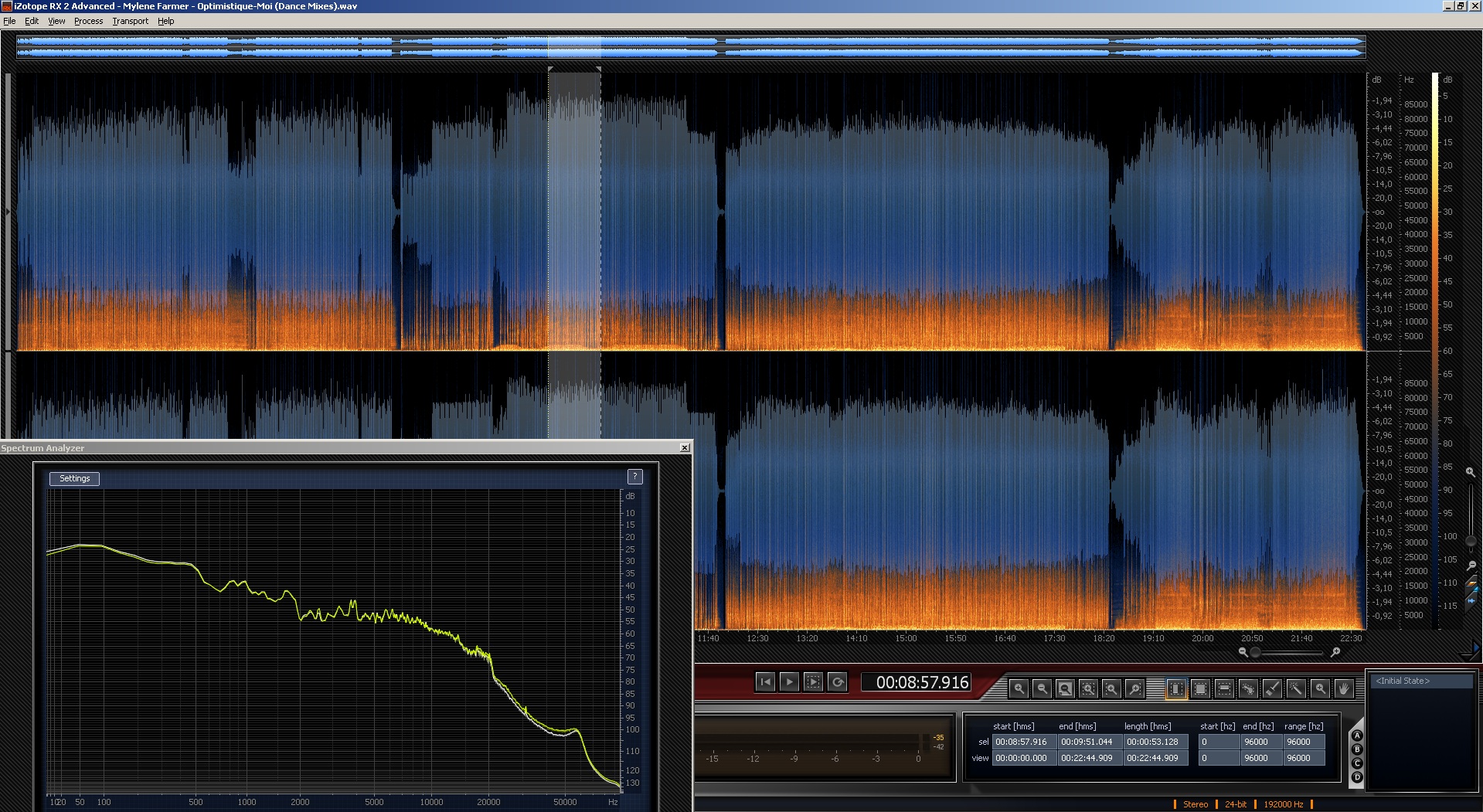
Task: Click compare slot B
Action: [1357, 749]
